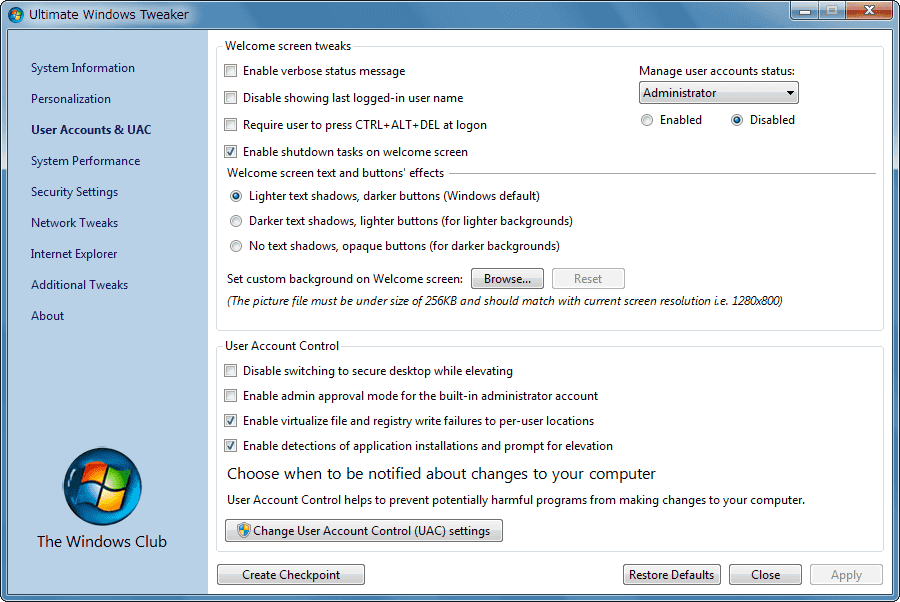This screenshot has height=602, width=900.
Task: Click Browse... for custom welcome background
Action: 507,279
